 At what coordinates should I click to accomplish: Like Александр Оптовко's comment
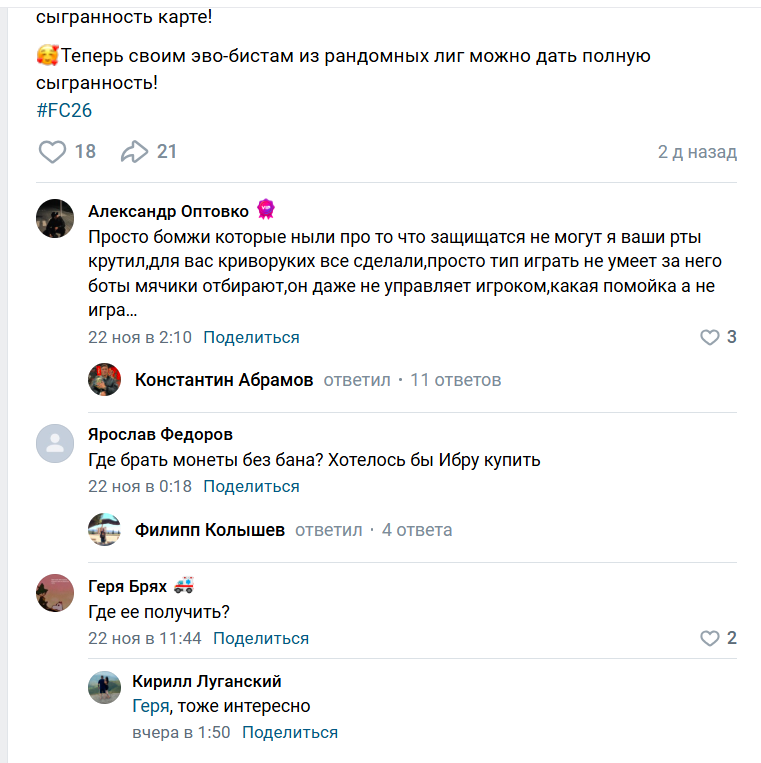click(710, 337)
